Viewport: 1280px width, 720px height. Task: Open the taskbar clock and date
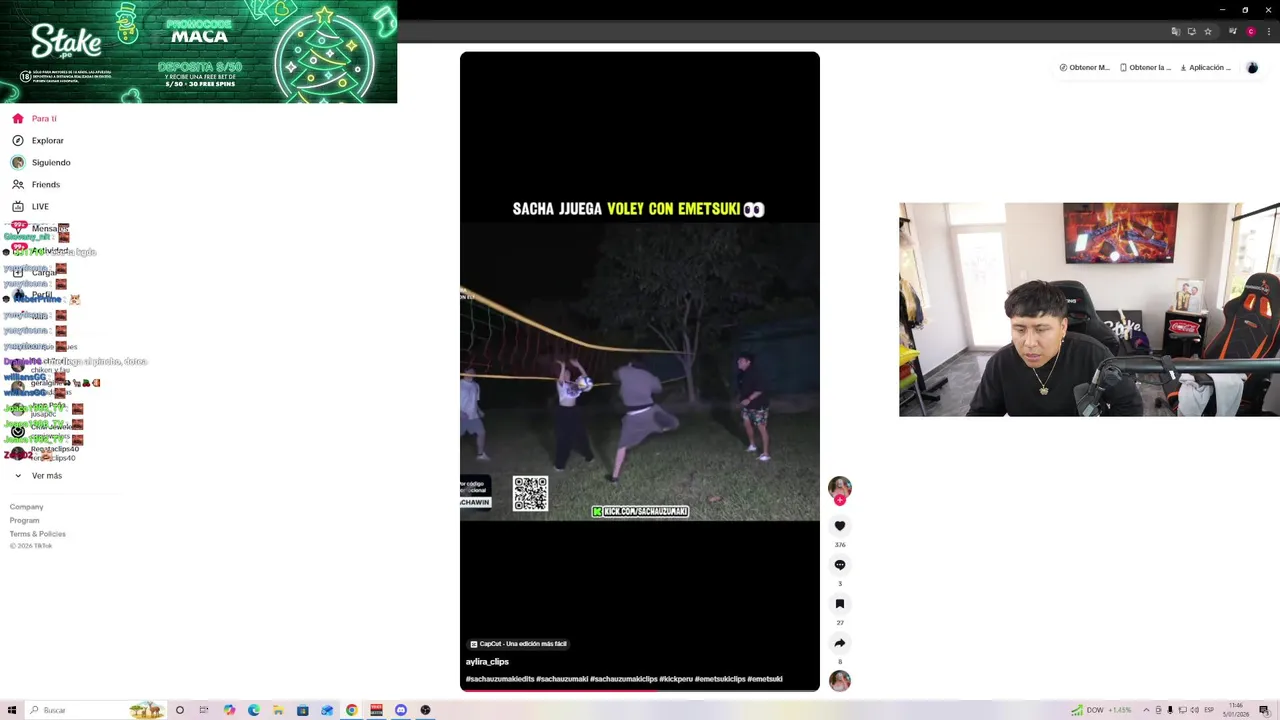coord(1236,710)
